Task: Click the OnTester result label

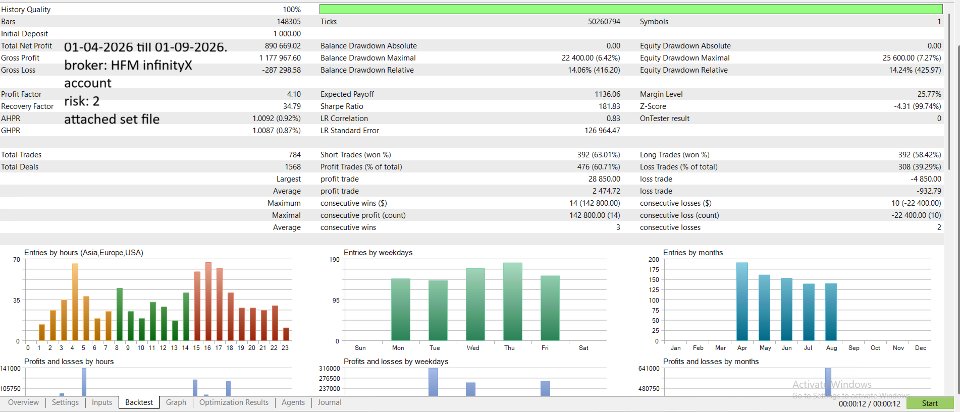Action: click(664, 119)
